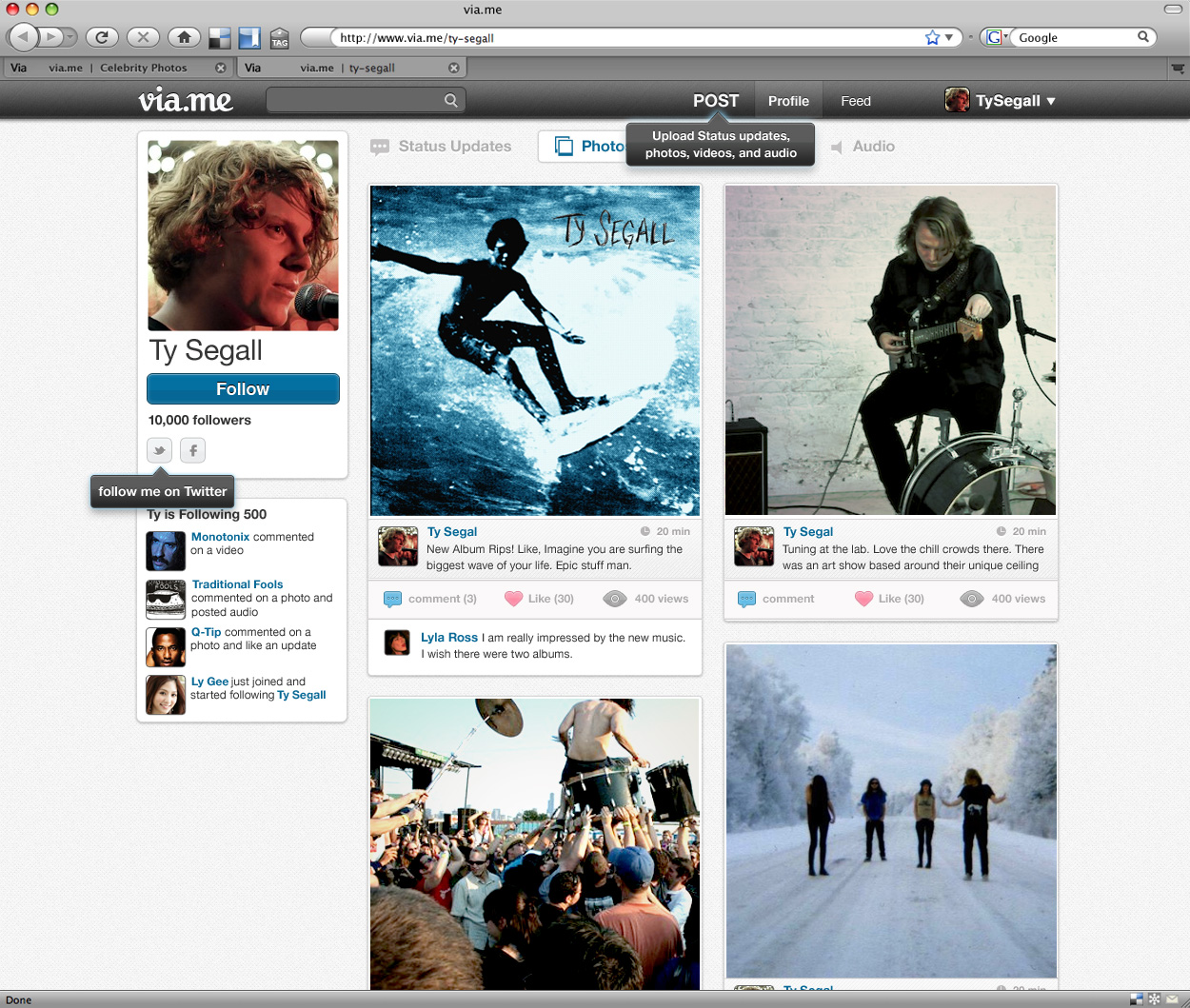Image resolution: width=1190 pixels, height=1008 pixels.
Task: Expand the bookmark star dropdown arrow
Action: point(948,37)
